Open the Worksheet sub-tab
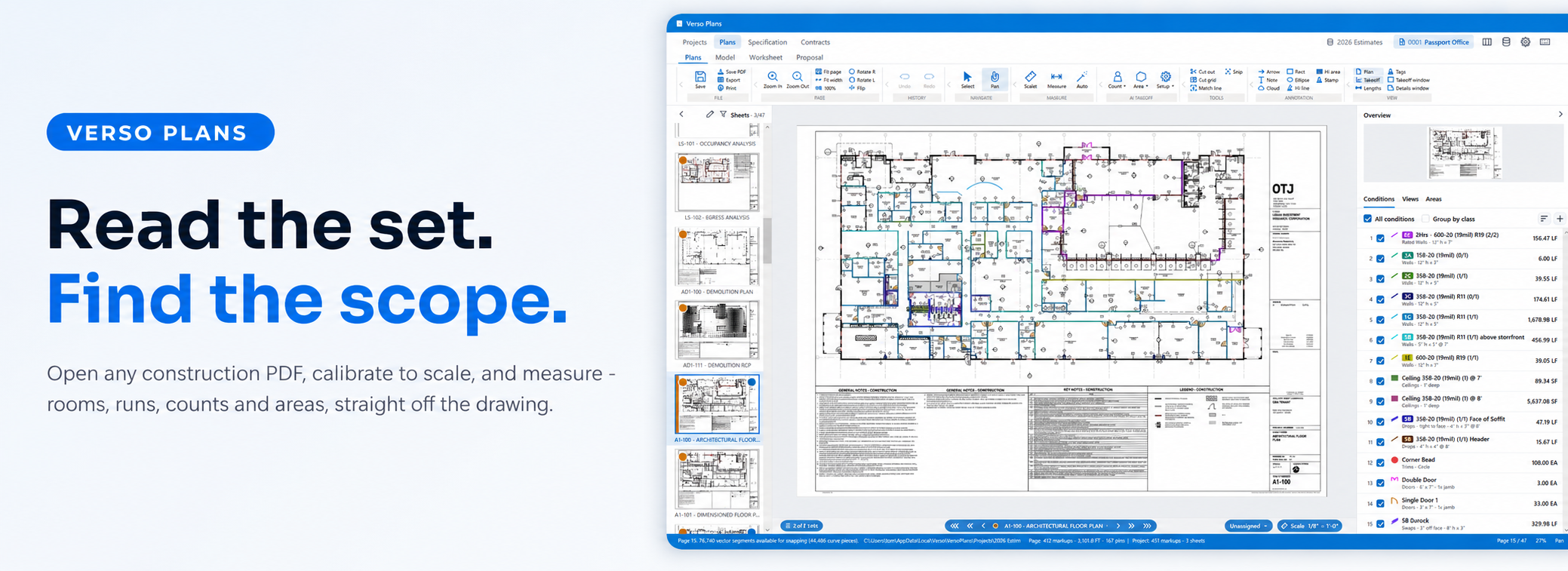Screen dimensions: 1568x571 pos(765,57)
